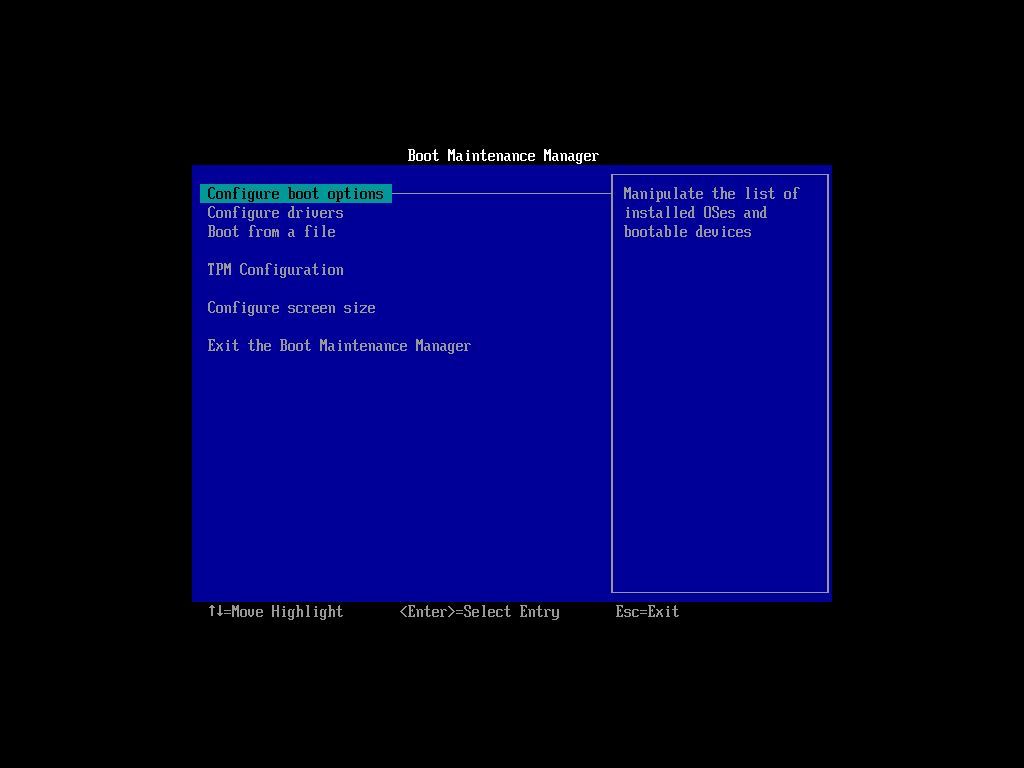The height and width of the screenshot is (768, 1024).
Task: Select Configure screen size entry
Action: pos(291,307)
